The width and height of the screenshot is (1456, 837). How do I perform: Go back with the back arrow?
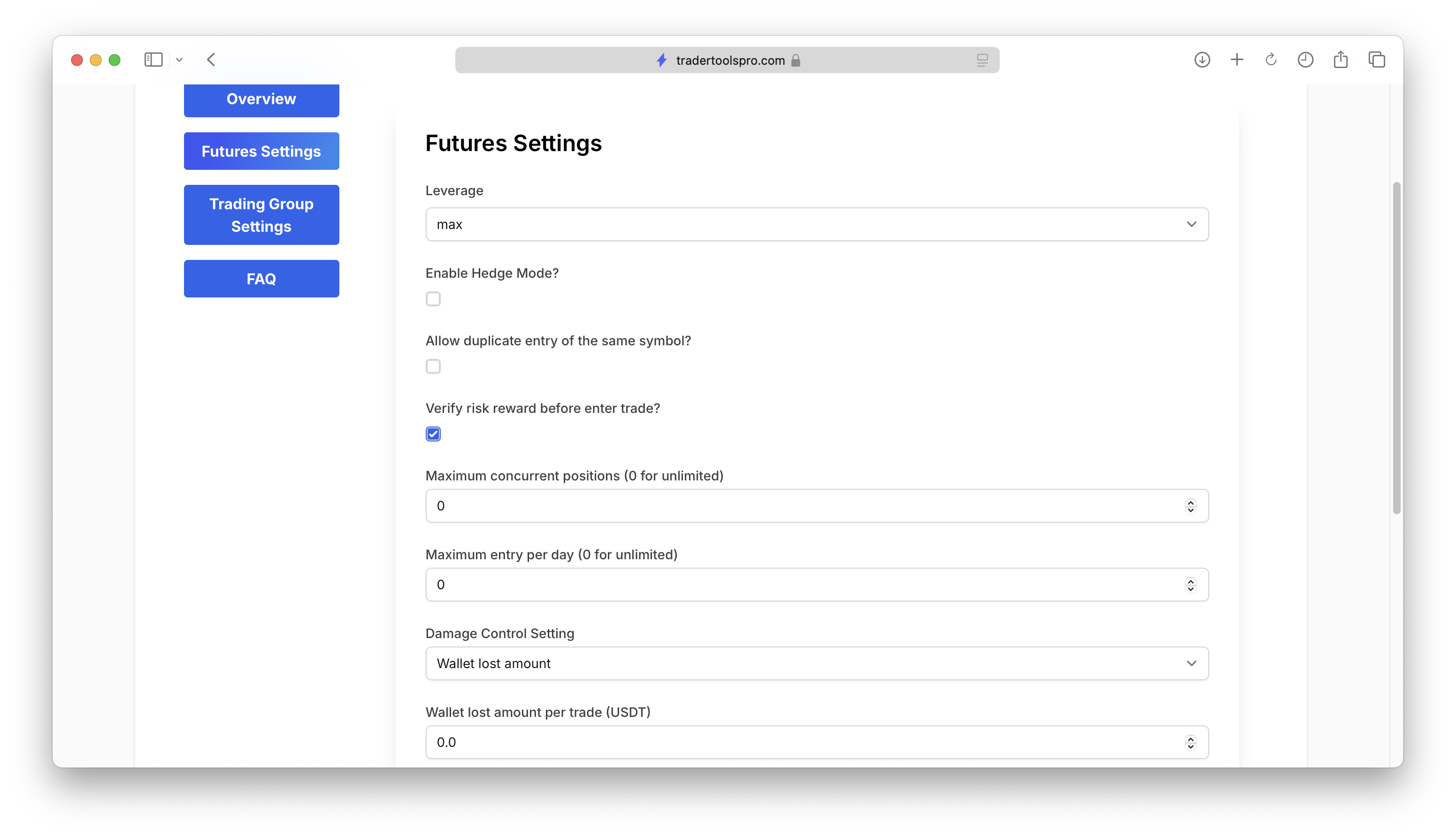[211, 60]
